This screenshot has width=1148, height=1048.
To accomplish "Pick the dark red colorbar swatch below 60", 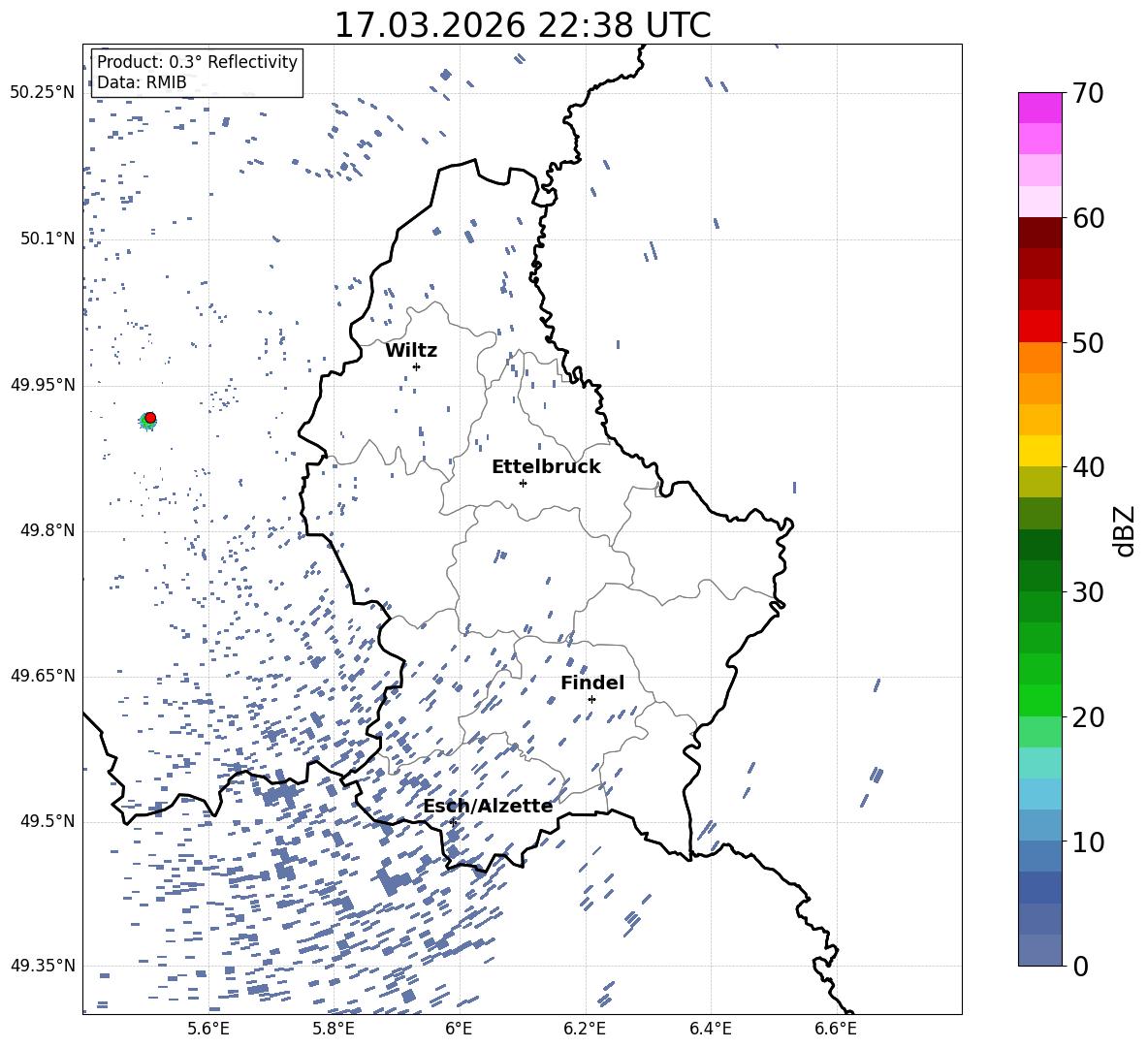I will click(x=1039, y=234).
